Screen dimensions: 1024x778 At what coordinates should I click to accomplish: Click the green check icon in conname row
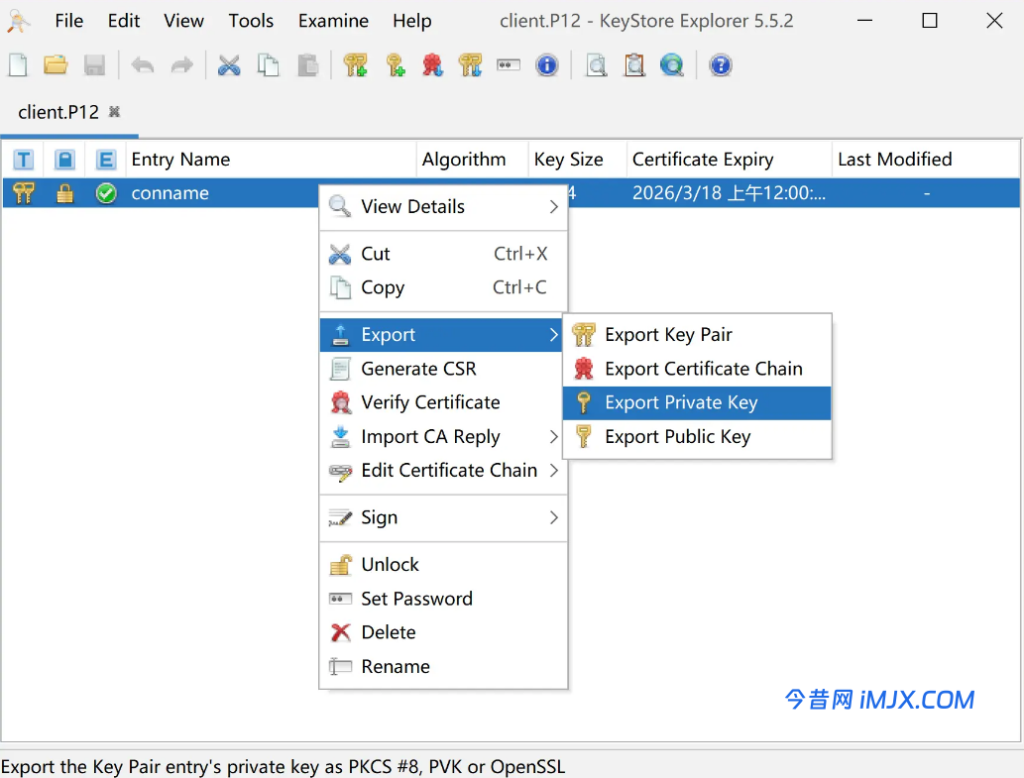pyautogui.click(x=106, y=193)
